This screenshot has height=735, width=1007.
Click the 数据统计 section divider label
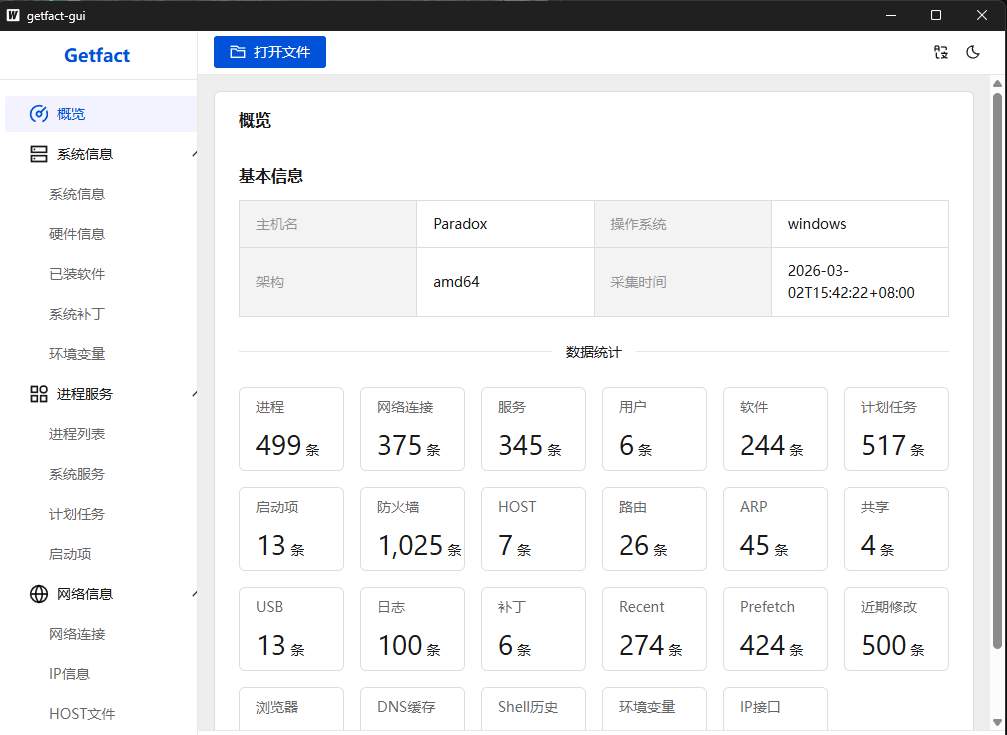593,352
